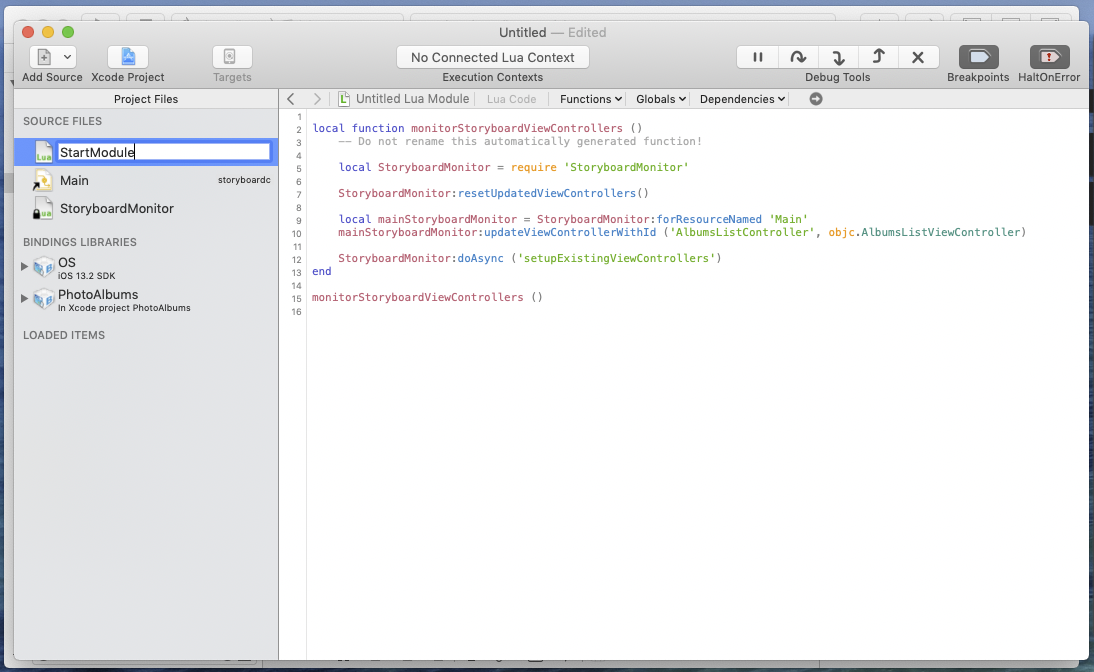Click the Step Over debug button
The image size is (1094, 672).
(798, 57)
